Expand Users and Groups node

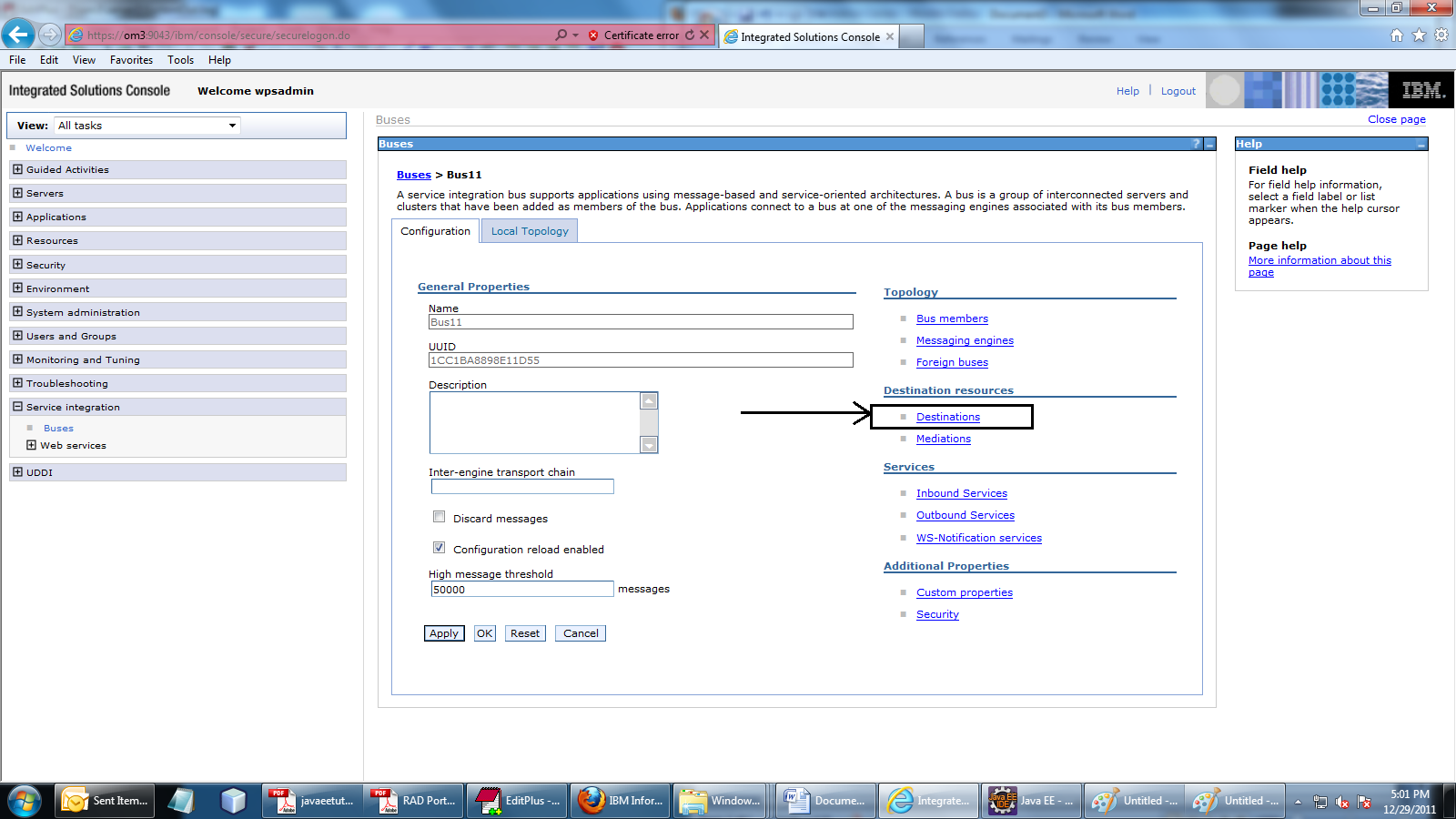pos(17,336)
